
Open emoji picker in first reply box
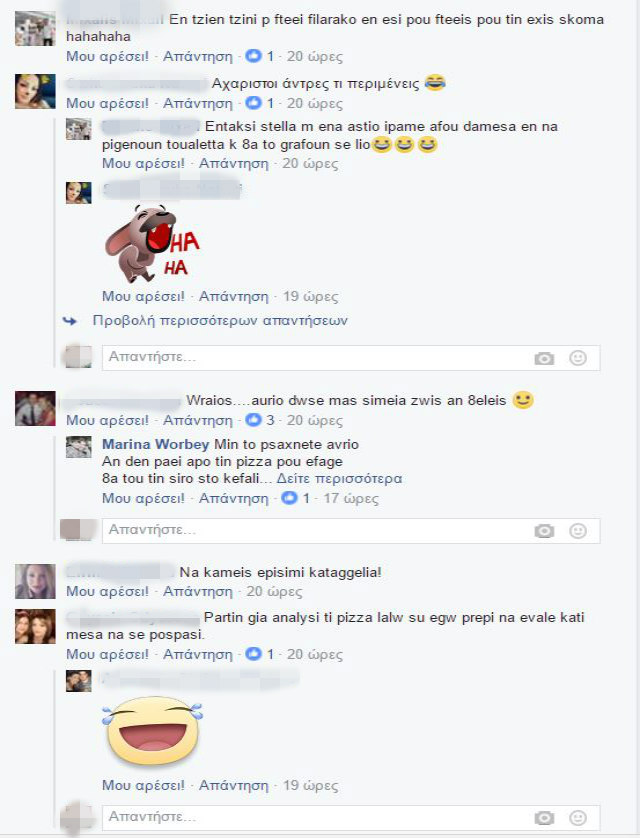(577, 358)
